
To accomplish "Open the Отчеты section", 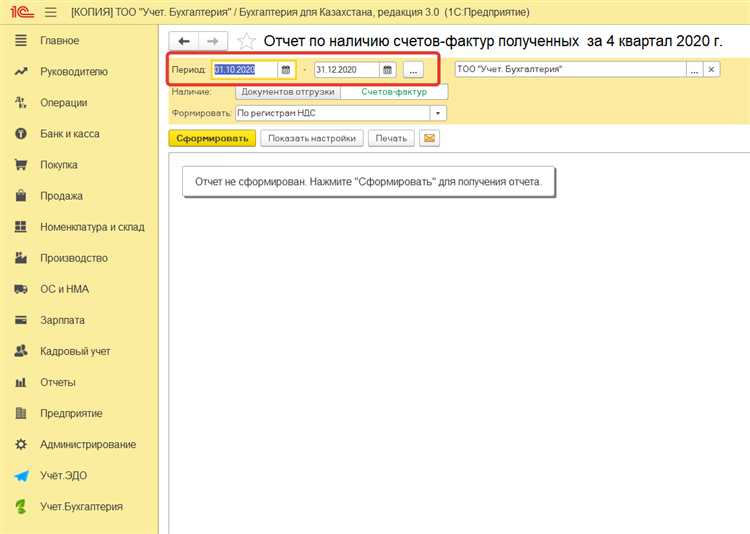I will [58, 382].
